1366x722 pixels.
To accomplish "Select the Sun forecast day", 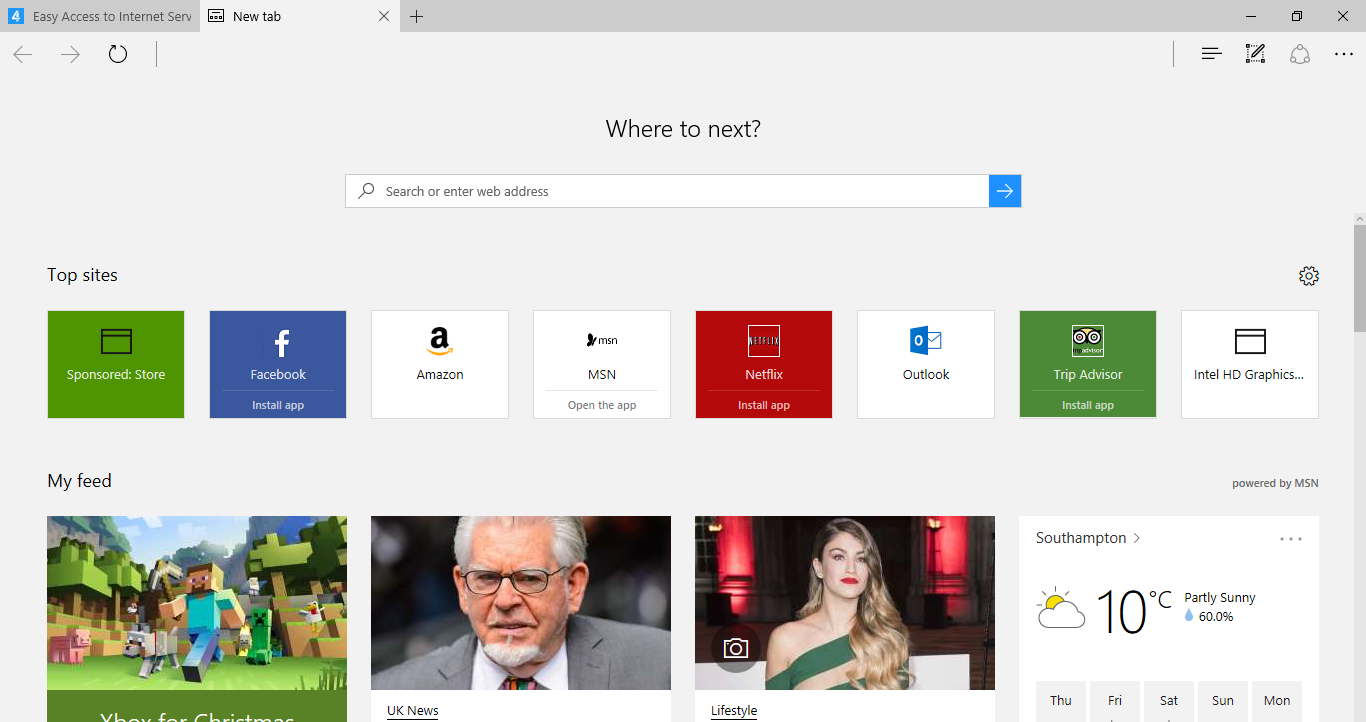I will [x=1223, y=701].
